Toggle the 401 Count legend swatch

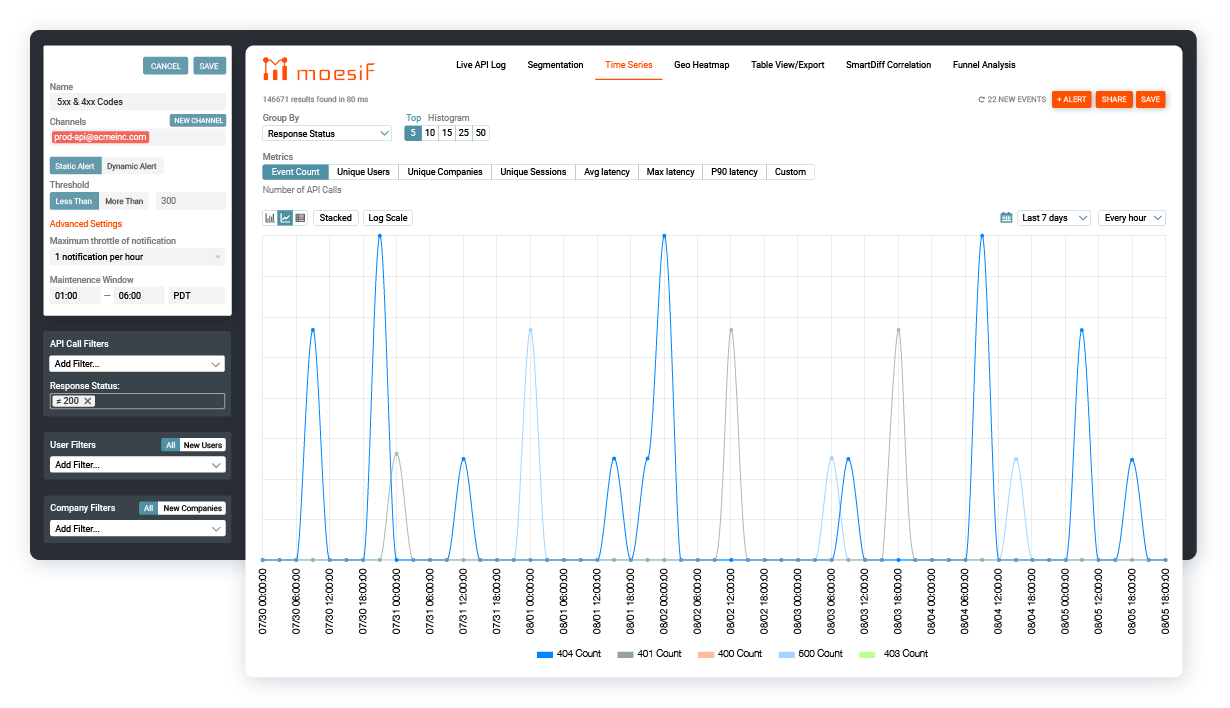(625, 654)
